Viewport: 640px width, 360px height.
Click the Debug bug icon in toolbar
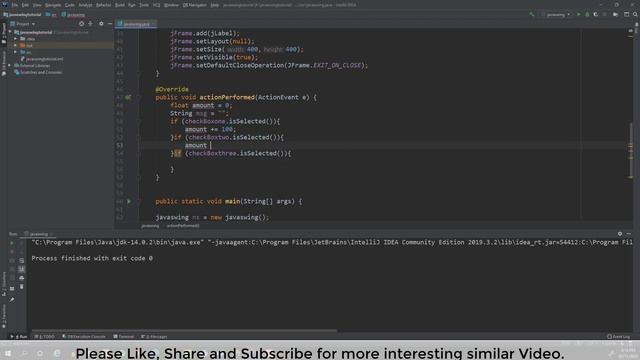pyautogui.click(x=587, y=14)
